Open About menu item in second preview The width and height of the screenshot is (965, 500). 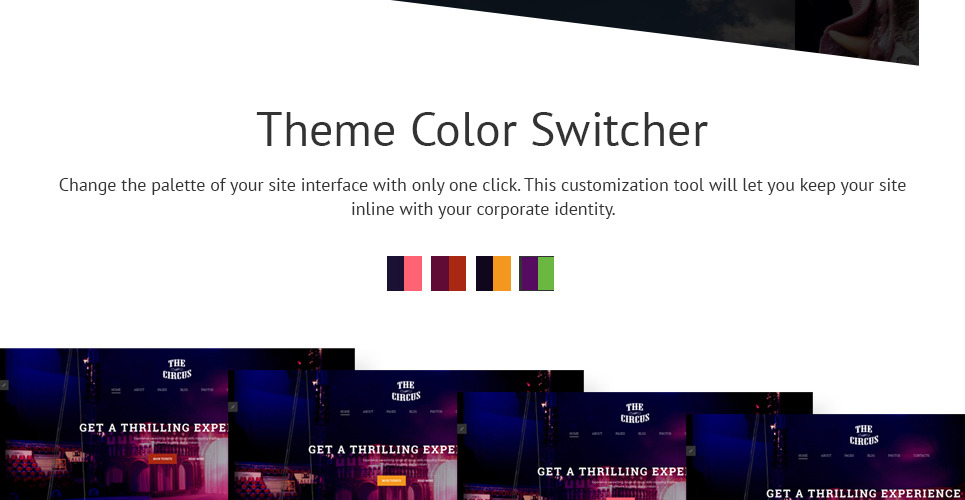pyautogui.click(x=369, y=411)
